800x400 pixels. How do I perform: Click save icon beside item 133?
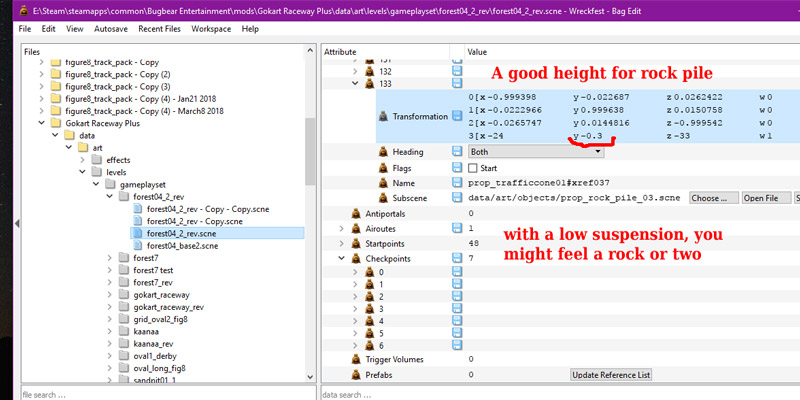457,84
